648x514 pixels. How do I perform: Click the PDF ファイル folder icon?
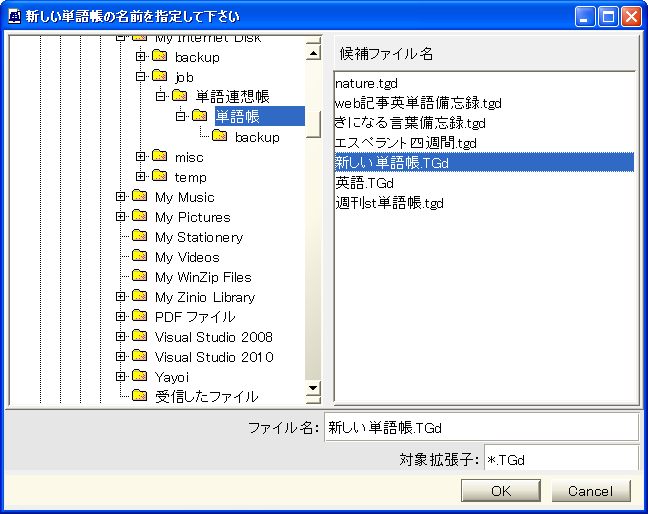coord(140,316)
